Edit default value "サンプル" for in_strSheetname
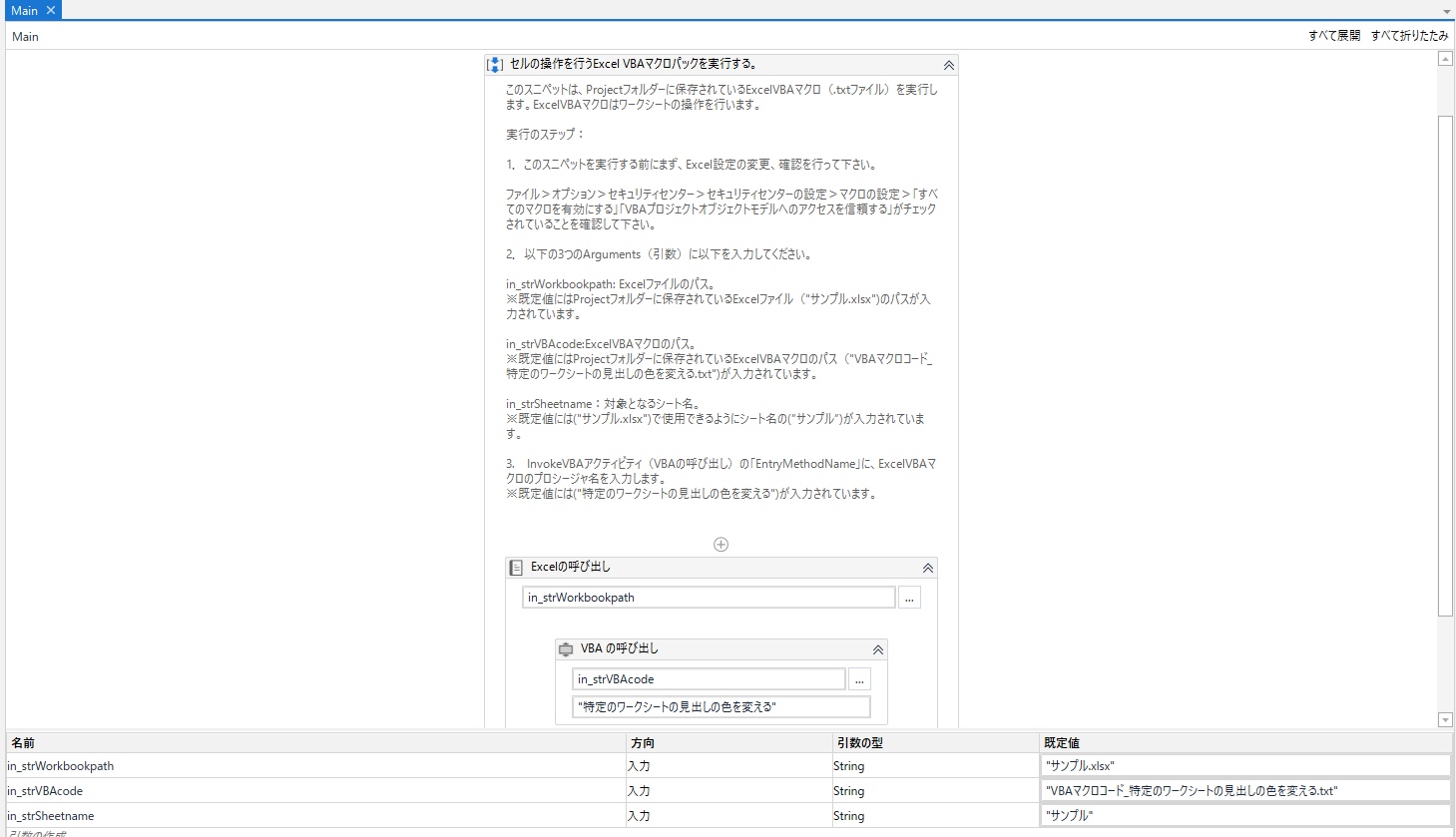Image resolution: width=1456 pixels, height=837 pixels. (x=1245, y=816)
